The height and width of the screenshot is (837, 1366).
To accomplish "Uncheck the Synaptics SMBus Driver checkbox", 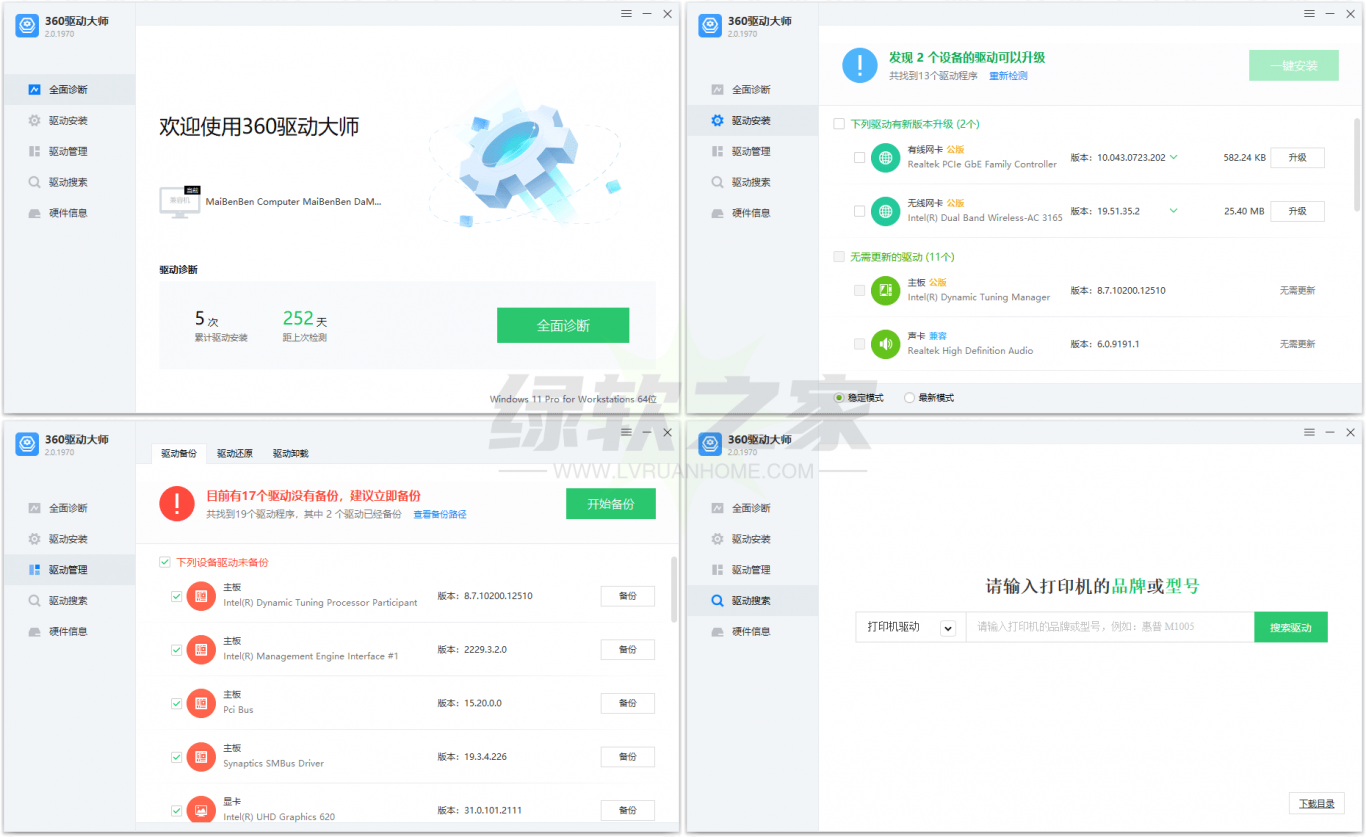I will click(177, 757).
